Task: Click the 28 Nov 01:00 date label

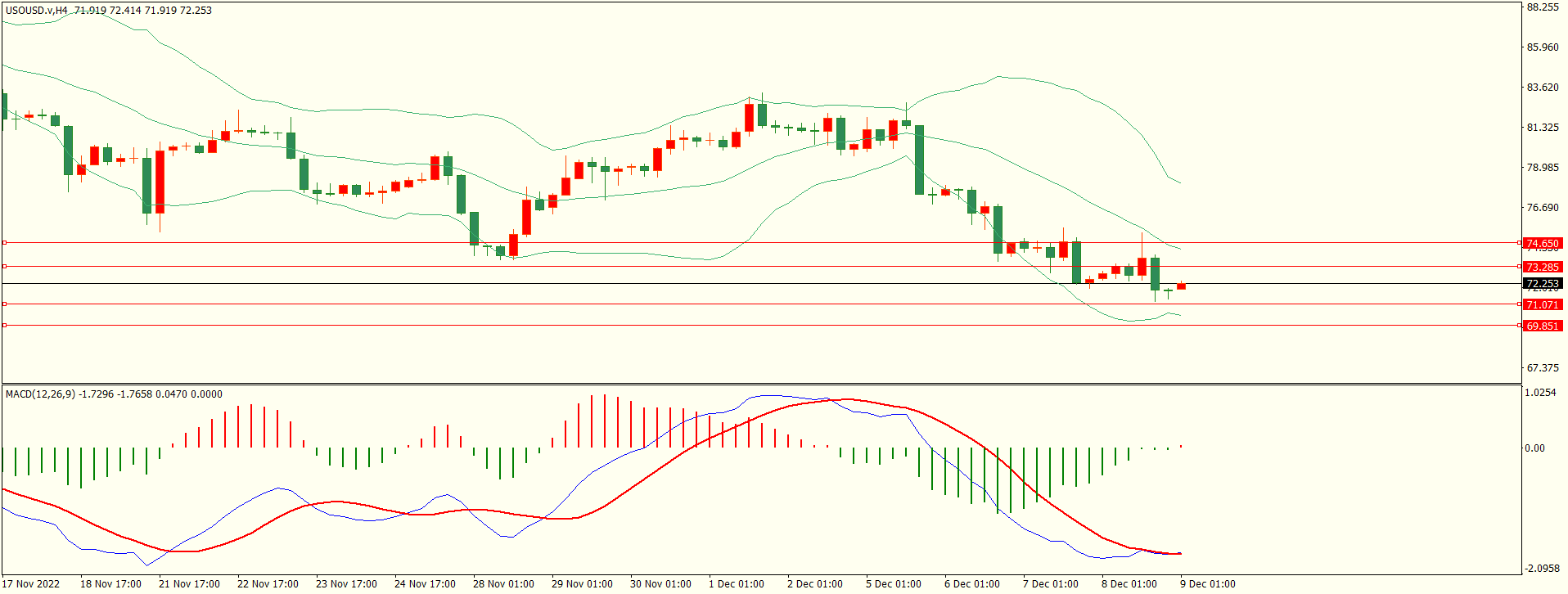Action: pos(503,584)
